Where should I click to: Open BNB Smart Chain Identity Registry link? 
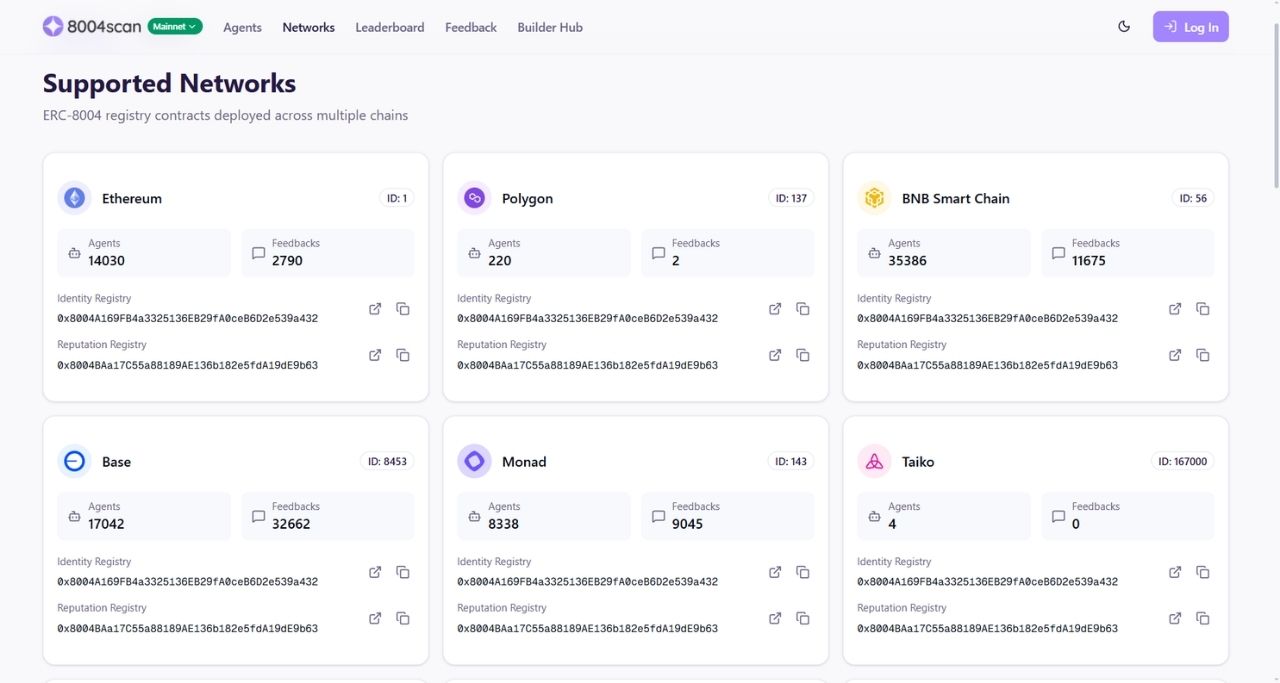[x=1175, y=309]
